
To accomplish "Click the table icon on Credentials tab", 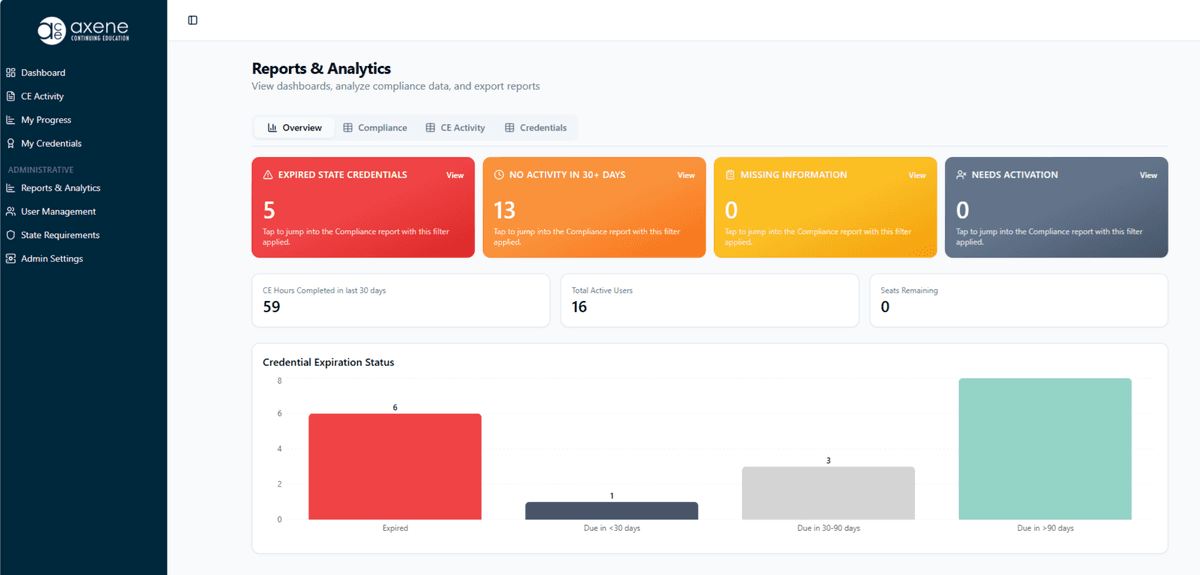I will pyautogui.click(x=510, y=128).
